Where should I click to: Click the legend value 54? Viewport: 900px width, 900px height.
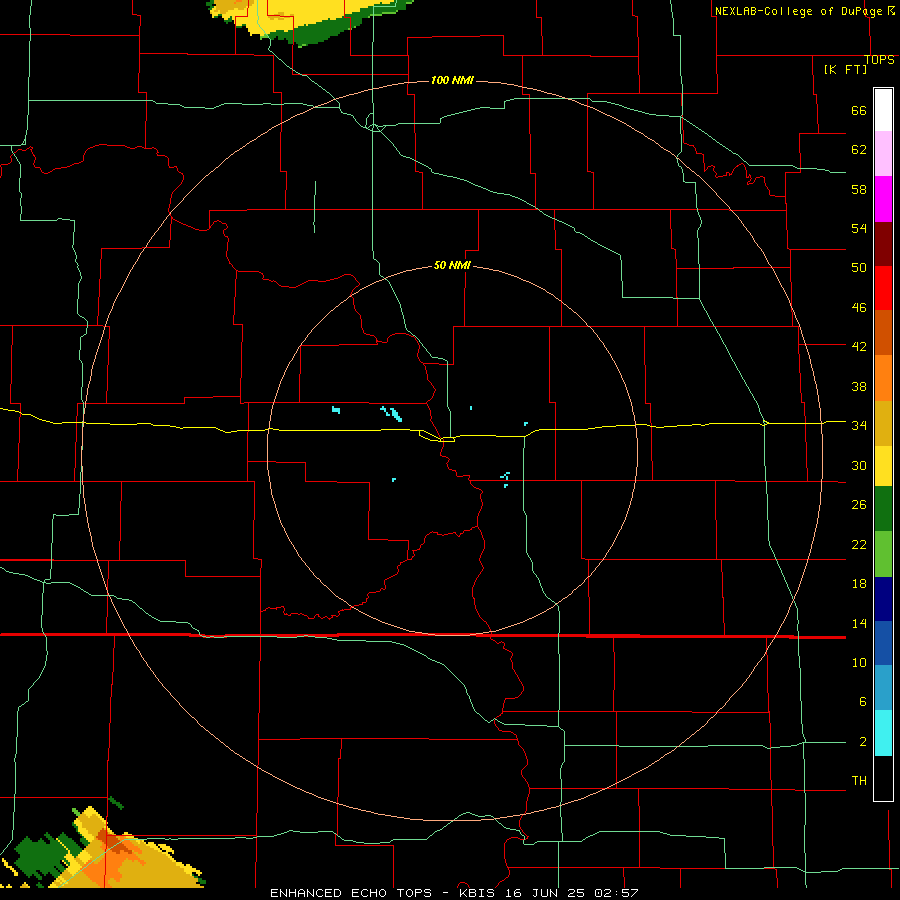click(x=859, y=228)
